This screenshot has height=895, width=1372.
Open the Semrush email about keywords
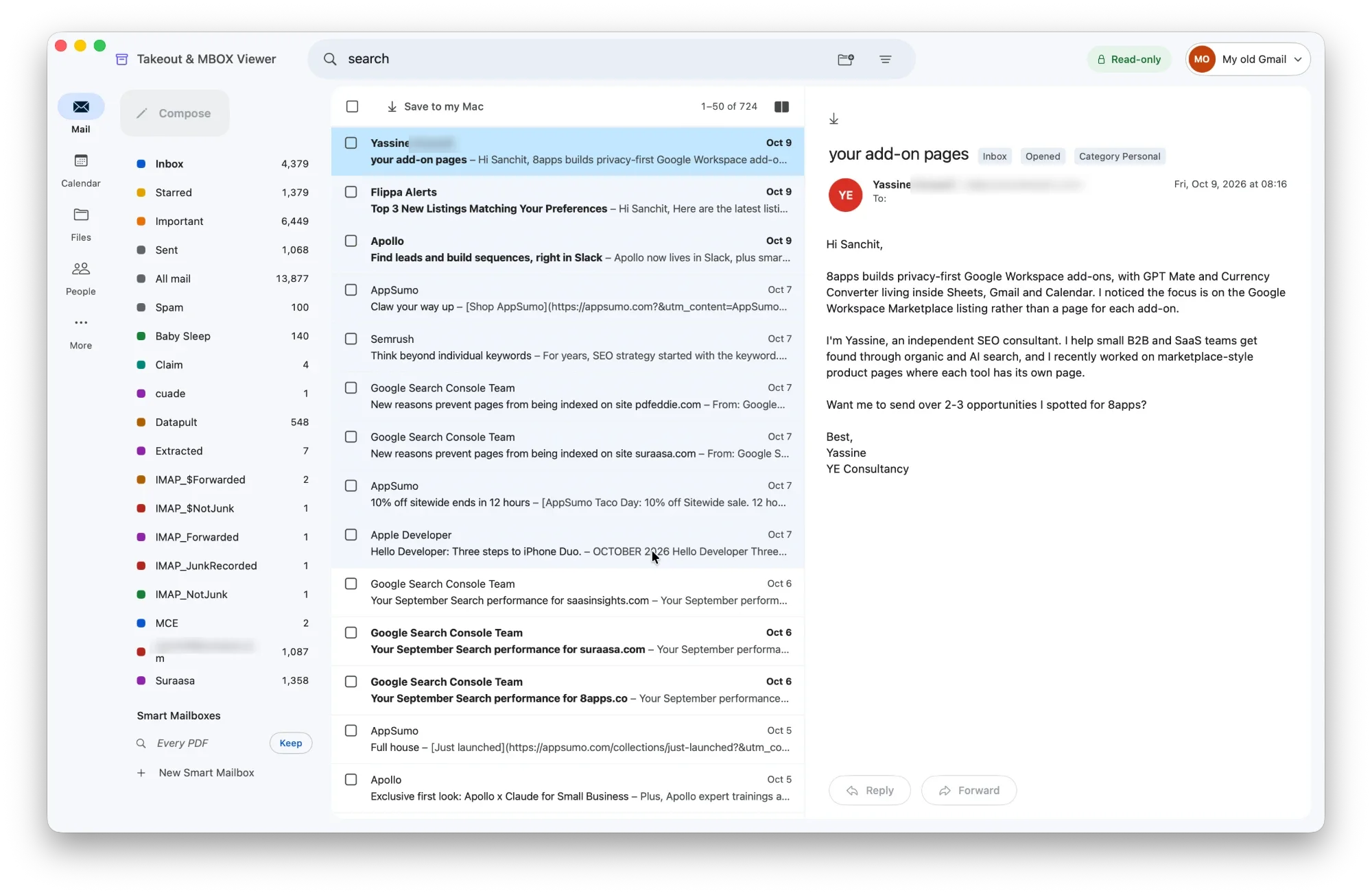coord(568,348)
